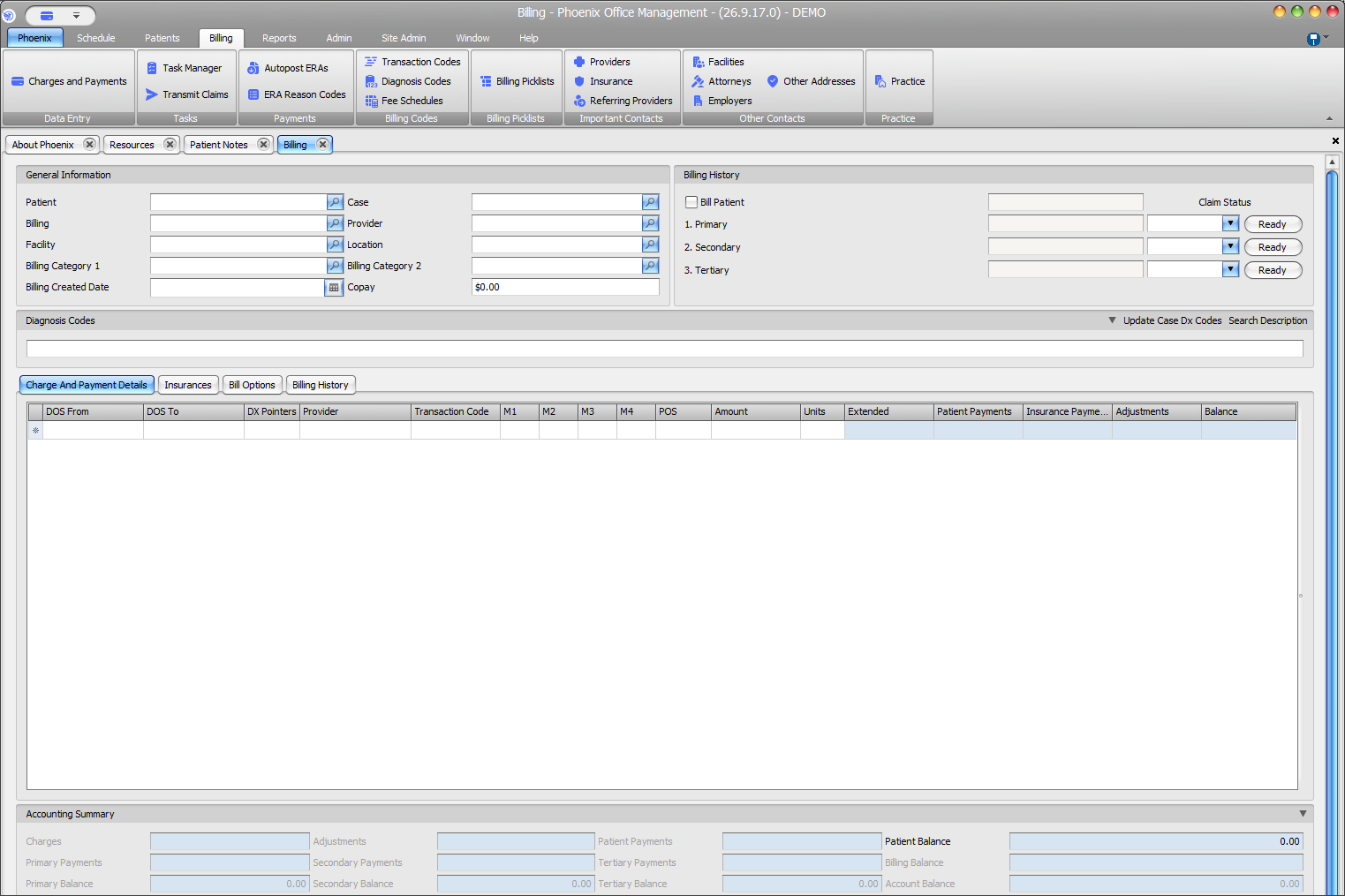This screenshot has width=1345, height=896.
Task: Collapse the ribbon with the arrow
Action: pos(1330,118)
